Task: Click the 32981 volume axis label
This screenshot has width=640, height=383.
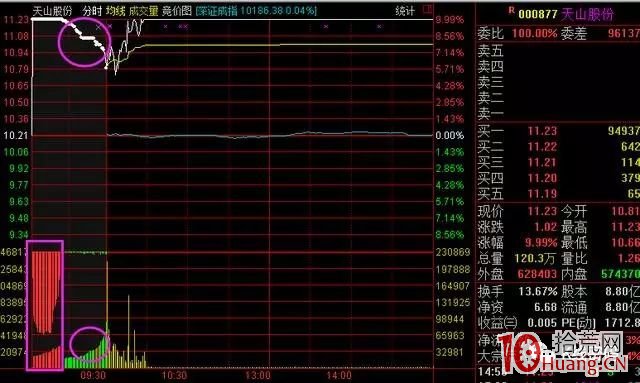Action: [x=449, y=352]
